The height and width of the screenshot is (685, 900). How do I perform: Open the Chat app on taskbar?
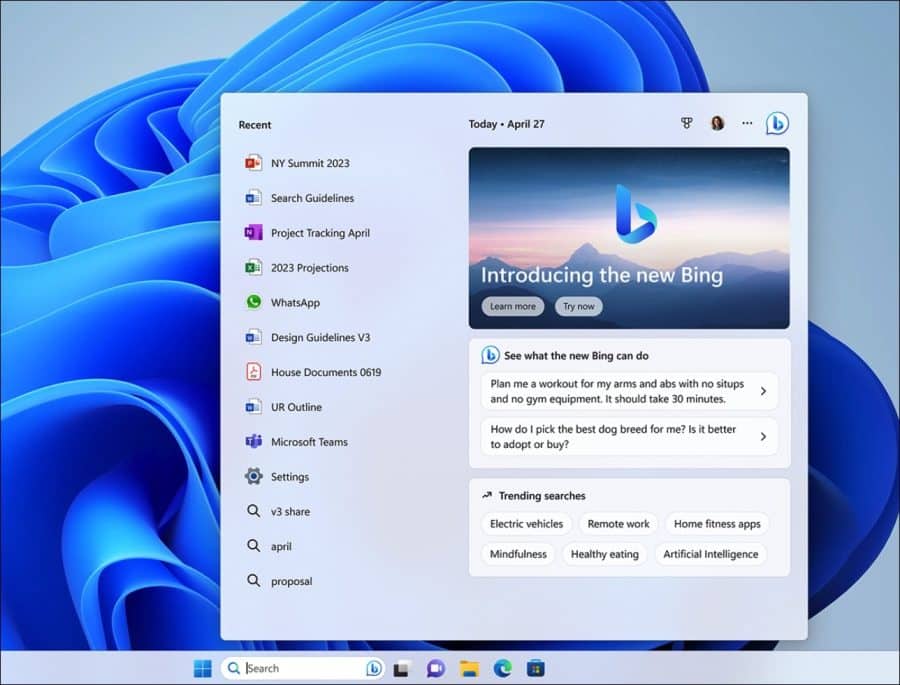coord(436,668)
